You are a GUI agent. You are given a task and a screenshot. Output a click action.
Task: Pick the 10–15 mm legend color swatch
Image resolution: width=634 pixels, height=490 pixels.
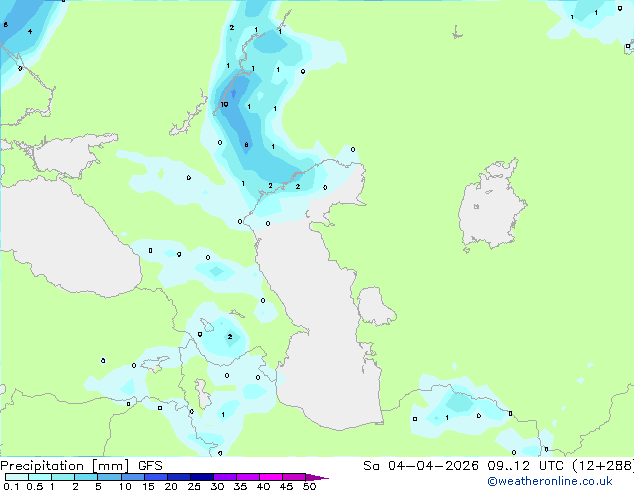pos(132,477)
